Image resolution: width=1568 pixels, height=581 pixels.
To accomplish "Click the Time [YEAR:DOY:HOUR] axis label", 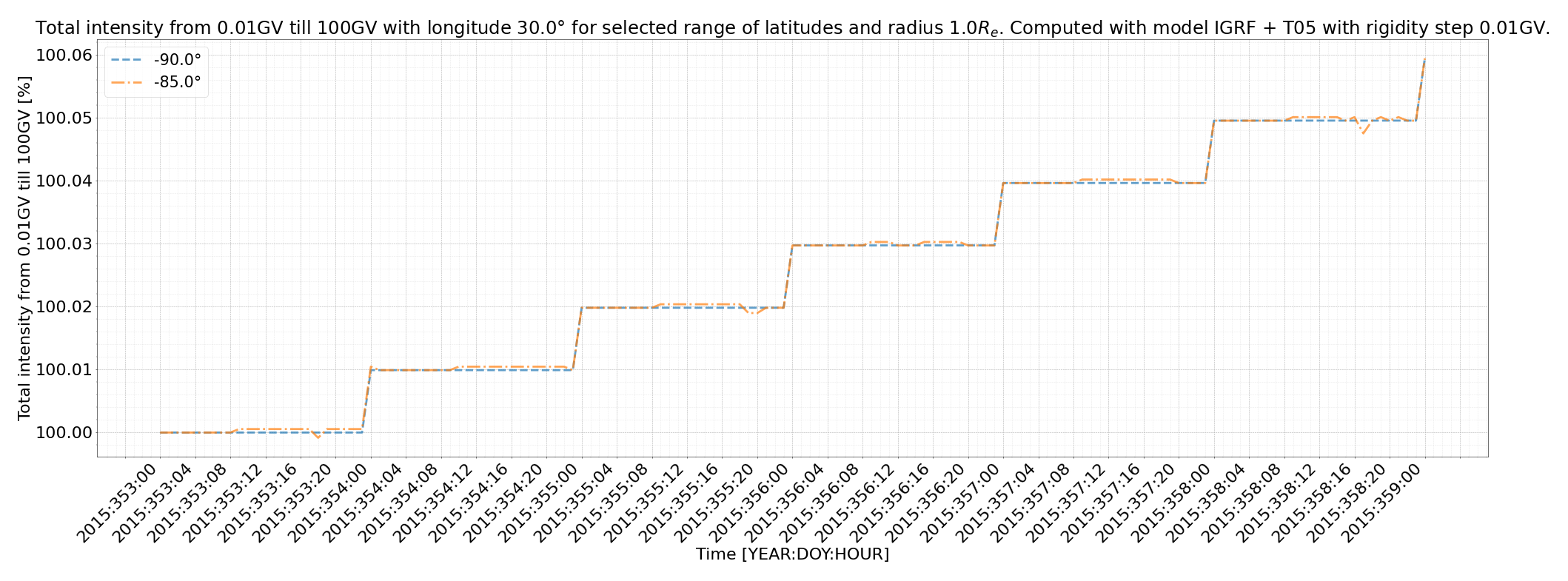I will tap(792, 554).
